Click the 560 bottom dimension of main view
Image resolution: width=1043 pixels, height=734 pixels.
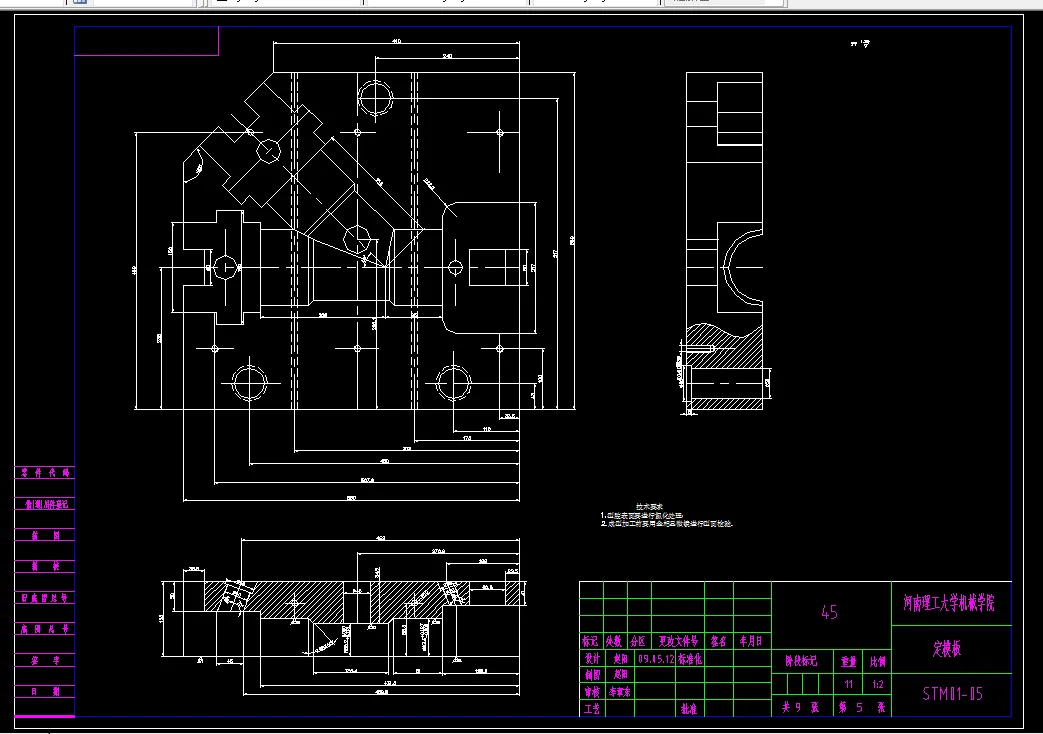click(x=351, y=498)
